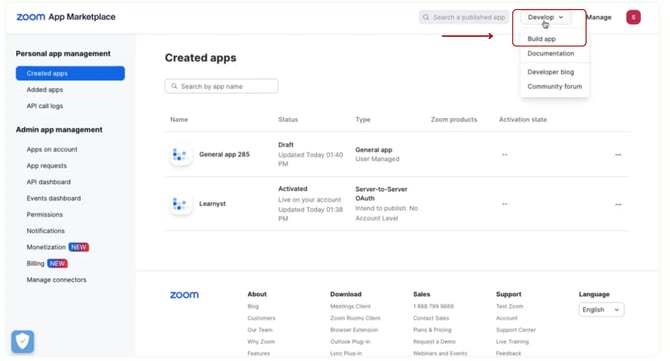Open footer Zoom Rooms Client link
The width and height of the screenshot is (670, 361).
coord(355,318)
